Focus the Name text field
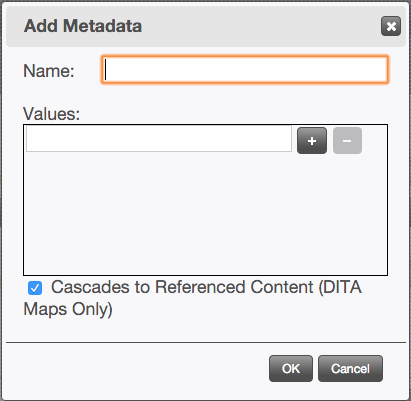The width and height of the screenshot is (411, 401). tap(245, 69)
